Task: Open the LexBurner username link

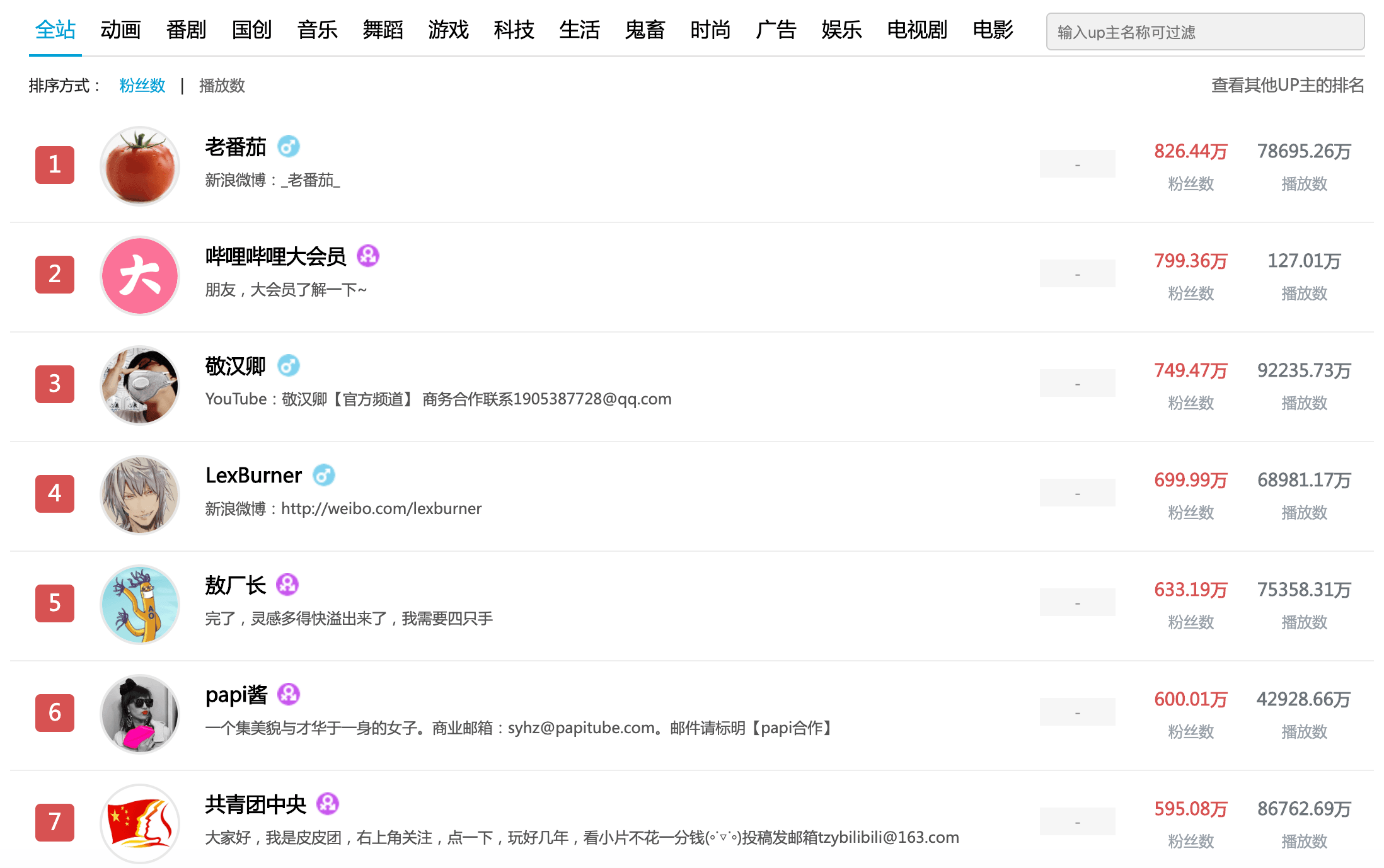Action: (x=253, y=476)
